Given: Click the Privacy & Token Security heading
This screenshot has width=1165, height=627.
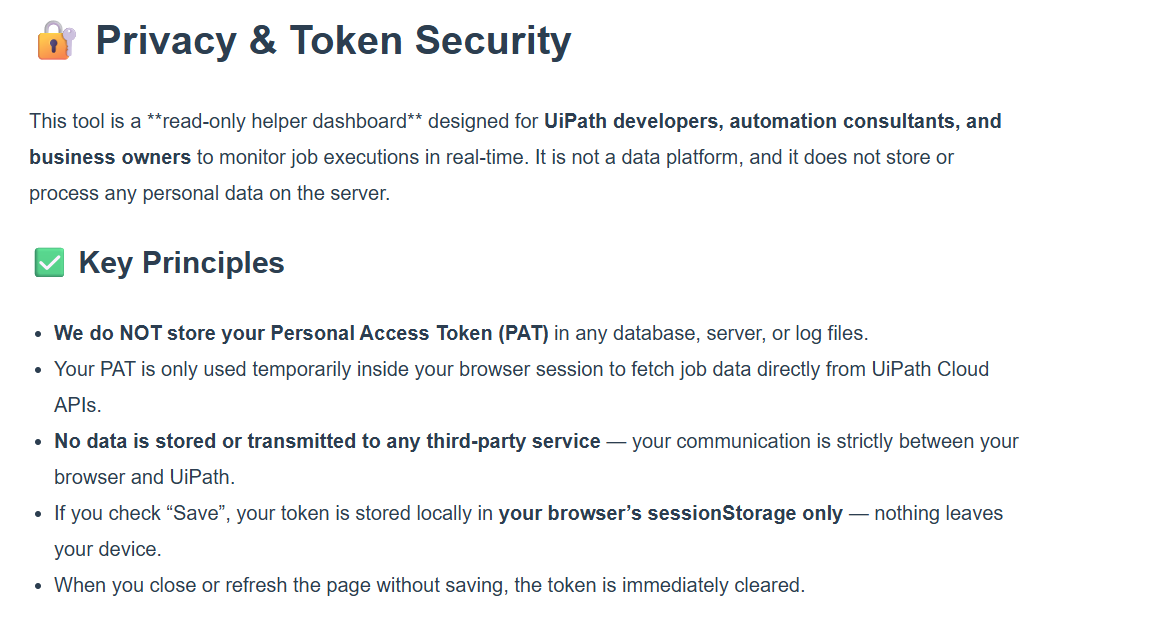Looking at the screenshot, I should [334, 40].
